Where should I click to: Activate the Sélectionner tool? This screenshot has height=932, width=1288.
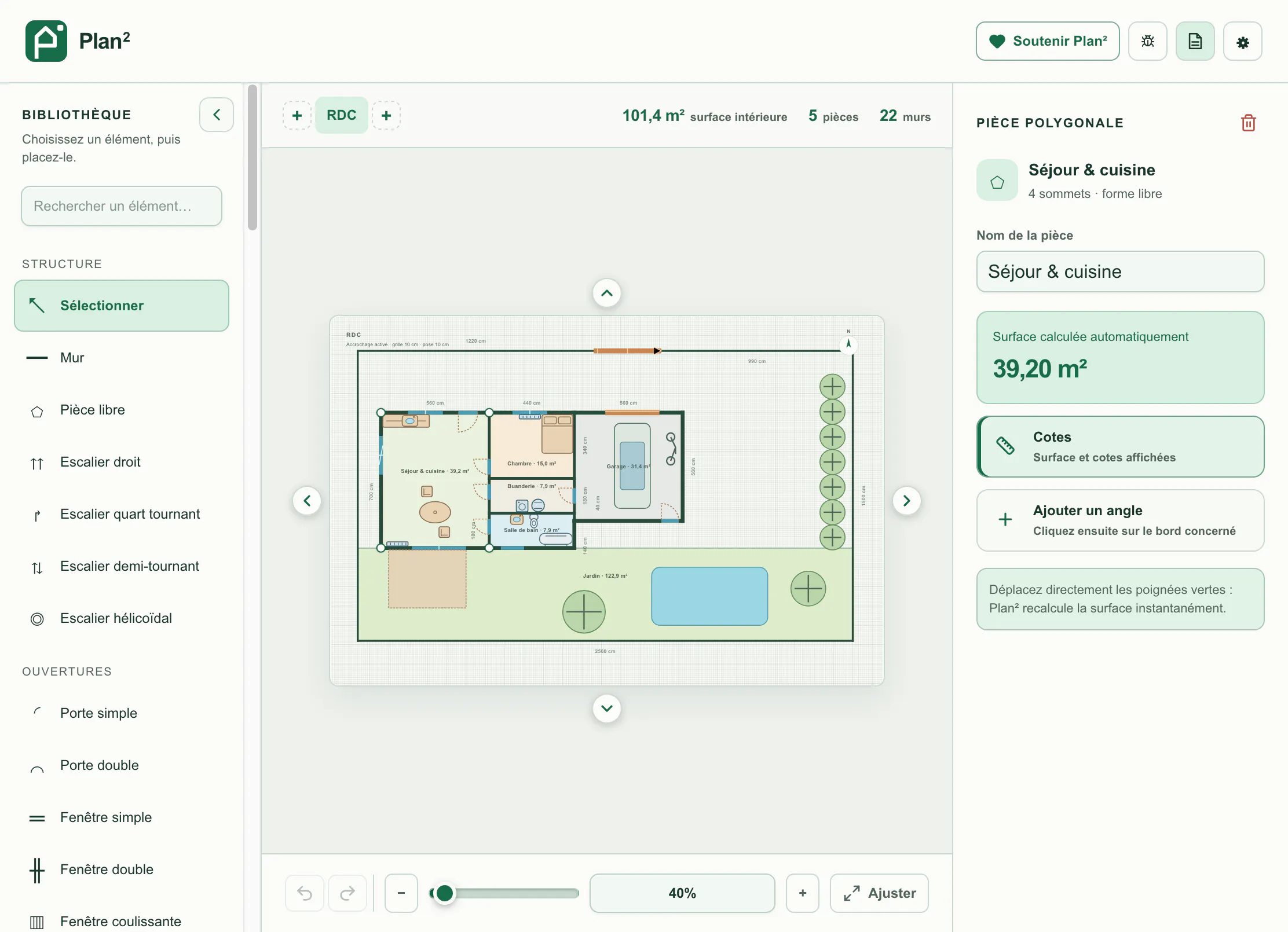click(122, 306)
